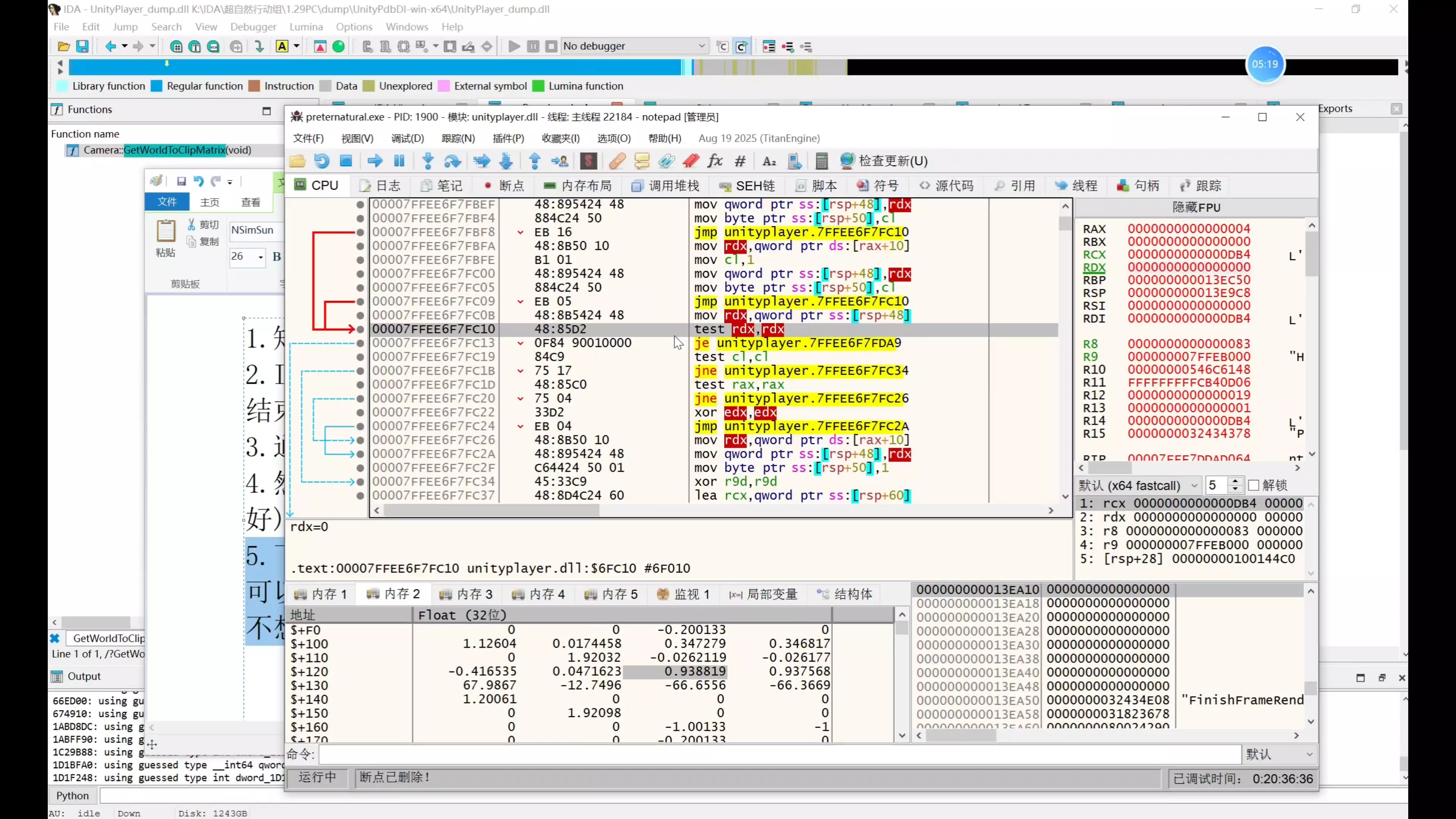This screenshot has height=819, width=1456.
Task: Click the IDA green circle icon
Action: click(339, 46)
